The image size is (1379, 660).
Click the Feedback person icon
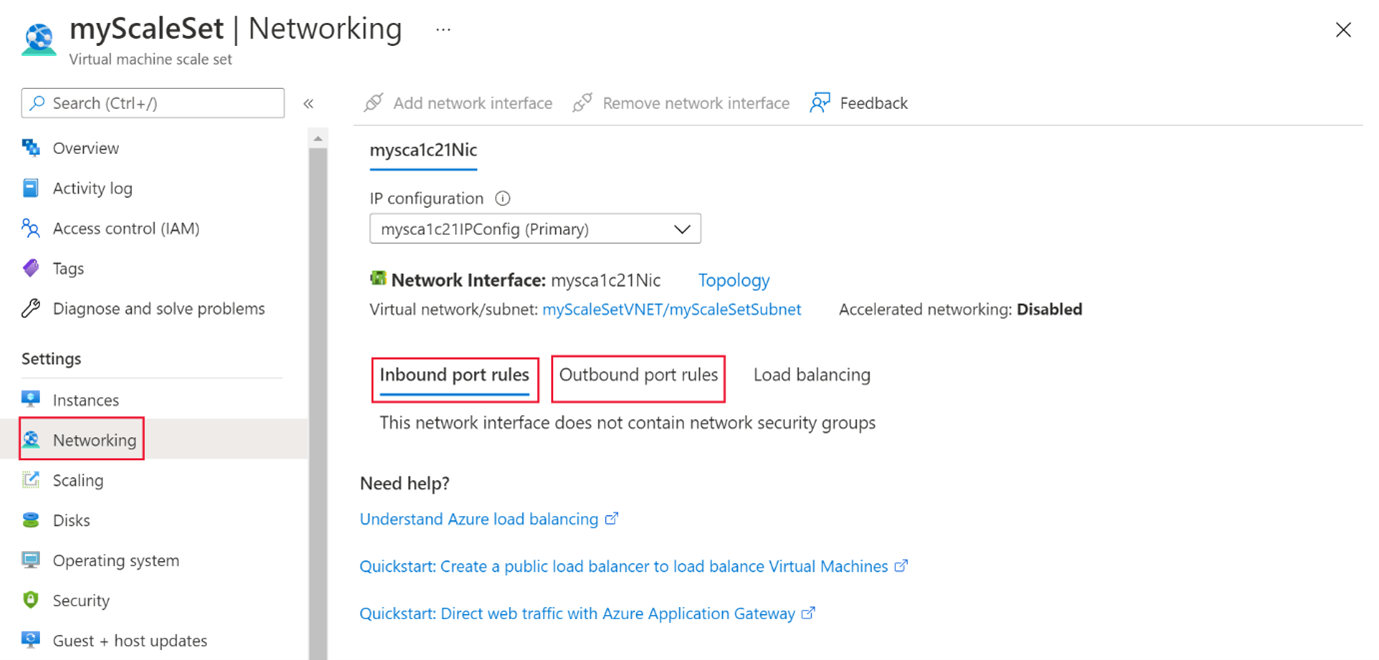point(820,103)
